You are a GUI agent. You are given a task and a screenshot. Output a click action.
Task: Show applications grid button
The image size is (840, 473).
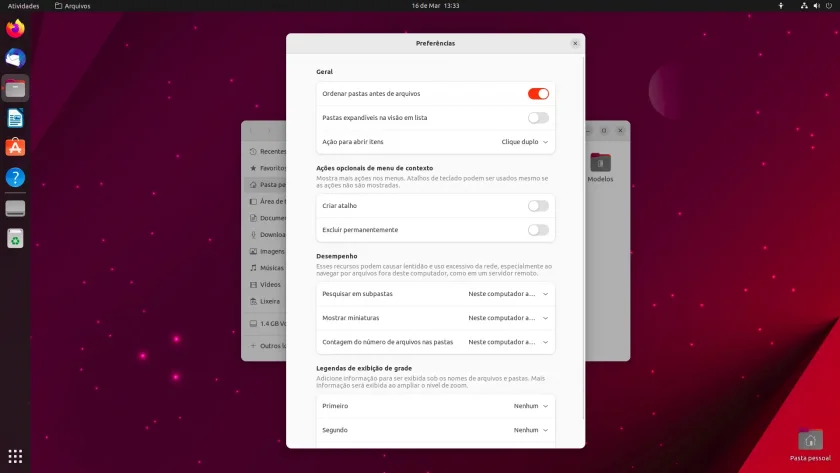coord(15,456)
